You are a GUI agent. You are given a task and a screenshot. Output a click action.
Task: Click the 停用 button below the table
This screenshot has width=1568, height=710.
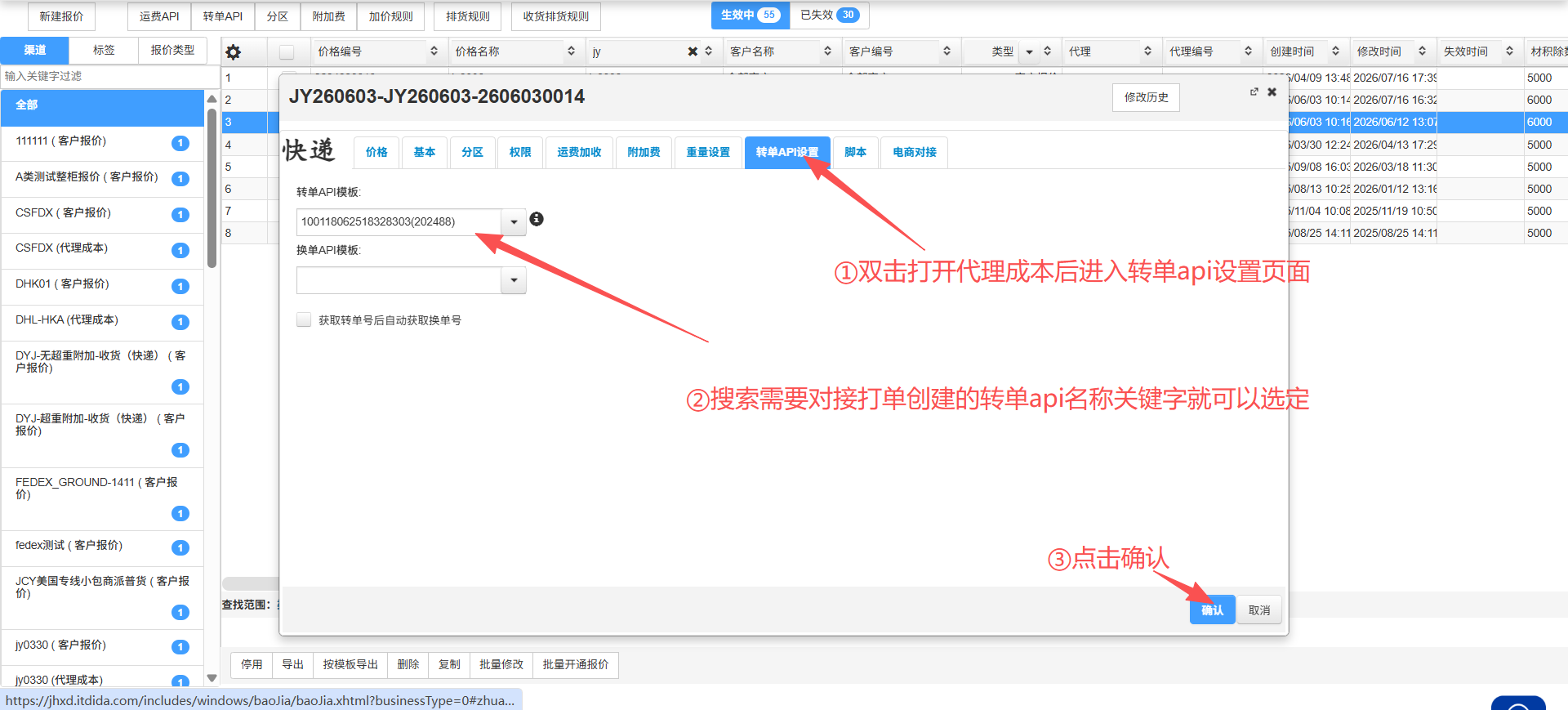(252, 665)
